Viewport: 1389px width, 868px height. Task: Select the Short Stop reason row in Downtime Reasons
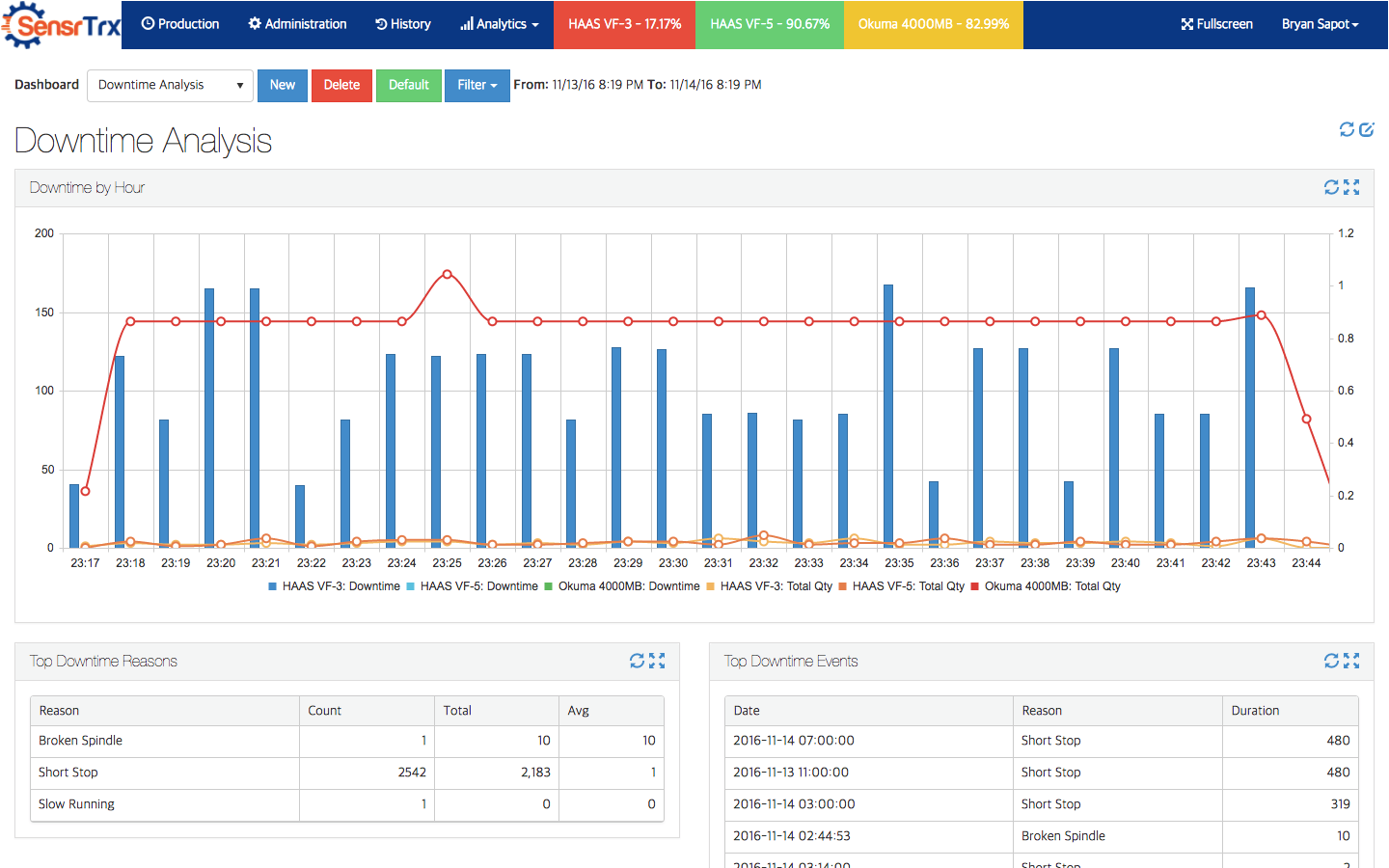coord(347,773)
